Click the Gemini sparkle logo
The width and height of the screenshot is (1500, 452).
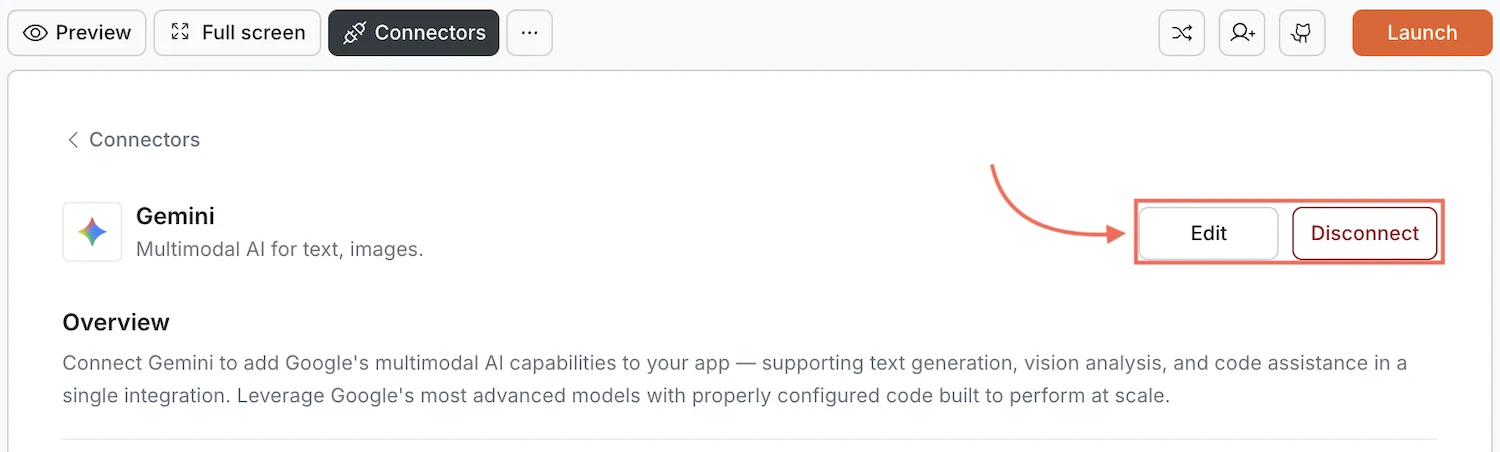(92, 232)
